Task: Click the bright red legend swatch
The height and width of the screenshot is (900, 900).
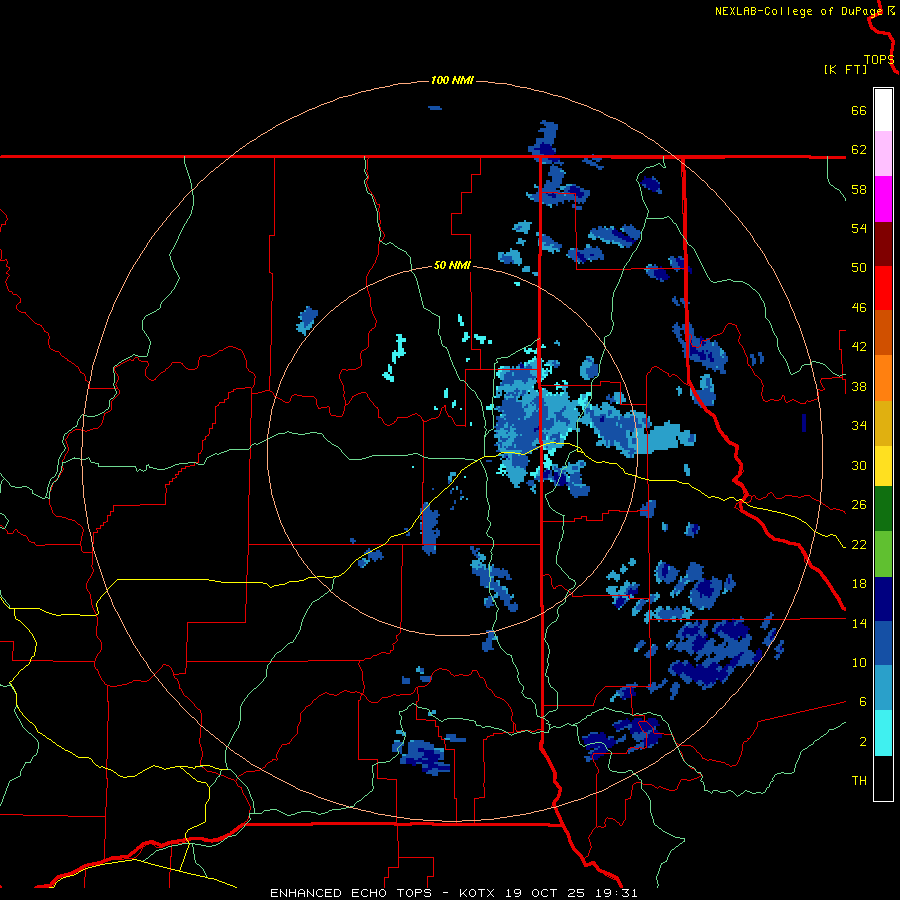Action: (x=883, y=288)
